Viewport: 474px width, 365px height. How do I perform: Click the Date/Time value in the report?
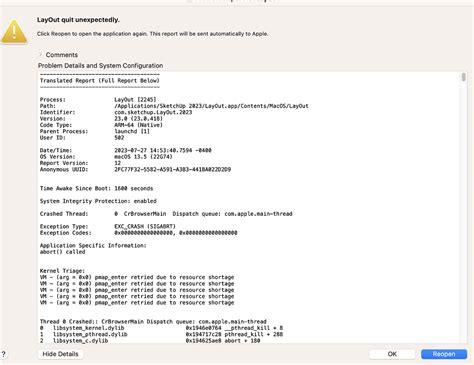pos(163,150)
